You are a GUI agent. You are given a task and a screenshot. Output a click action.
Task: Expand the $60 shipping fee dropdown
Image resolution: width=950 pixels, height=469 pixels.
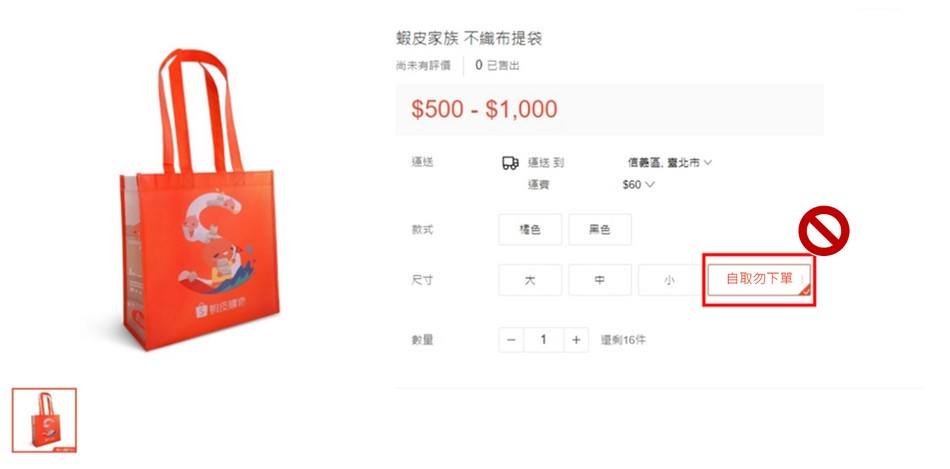coord(639,185)
